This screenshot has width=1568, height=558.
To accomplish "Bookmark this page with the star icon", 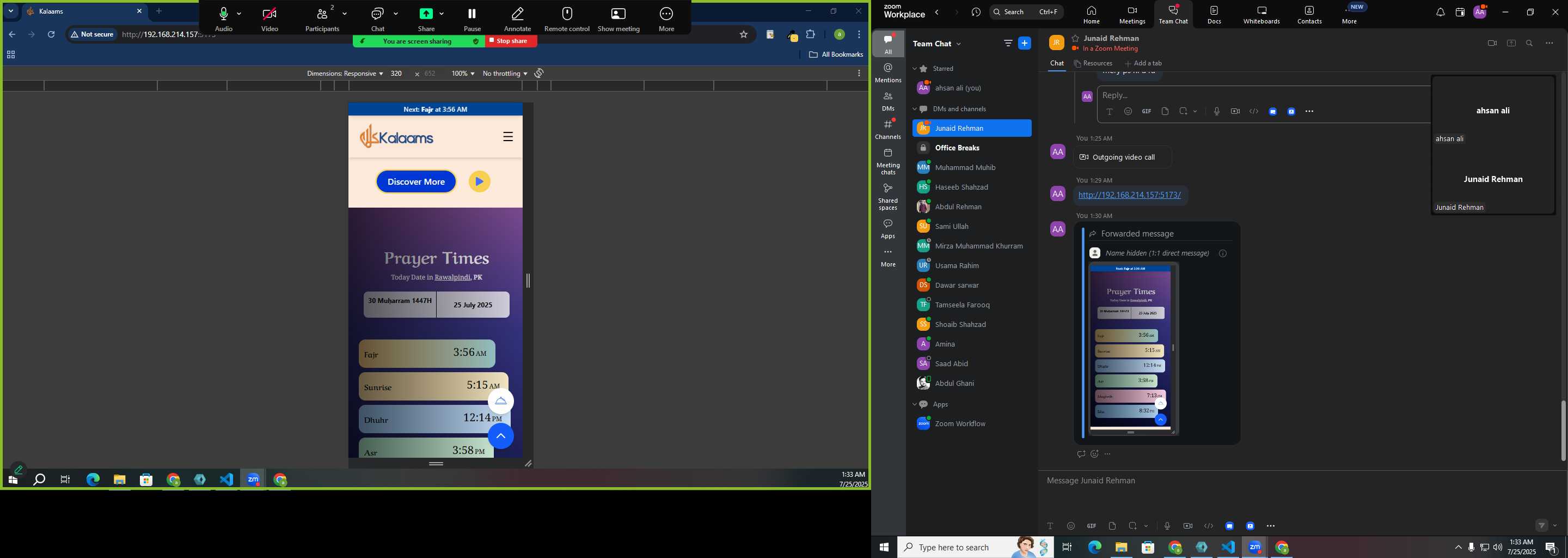I will pos(743,35).
